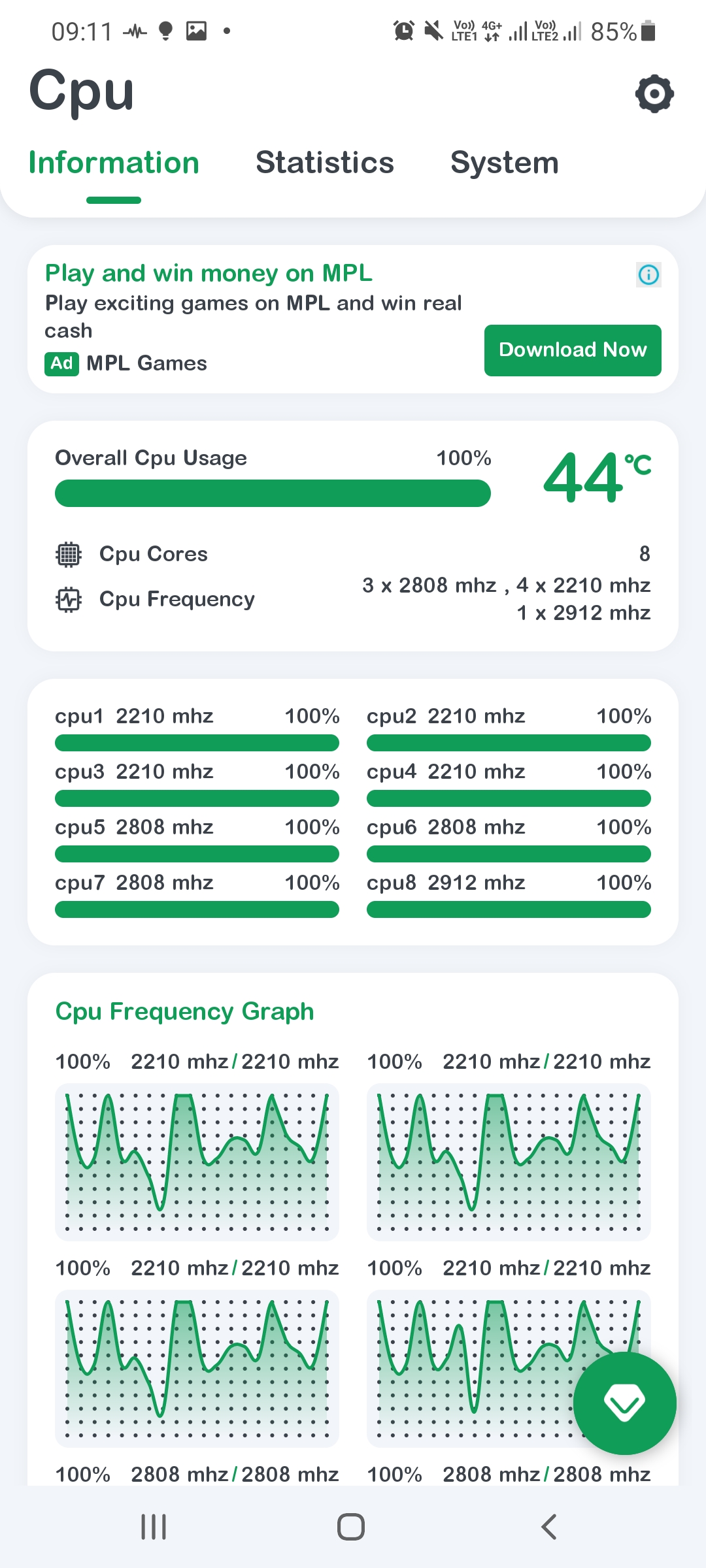
Task: Tap the cpu8 2912 mhz usage bar
Action: [509, 909]
